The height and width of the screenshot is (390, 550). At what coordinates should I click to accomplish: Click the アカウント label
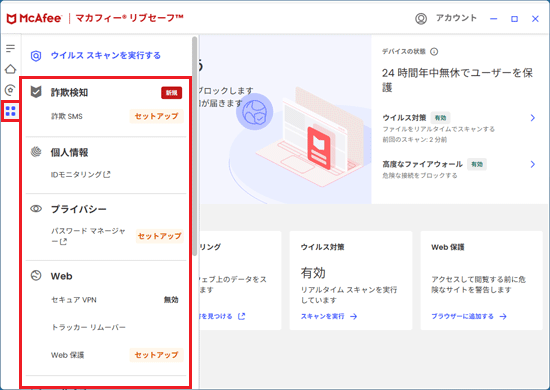(456, 18)
